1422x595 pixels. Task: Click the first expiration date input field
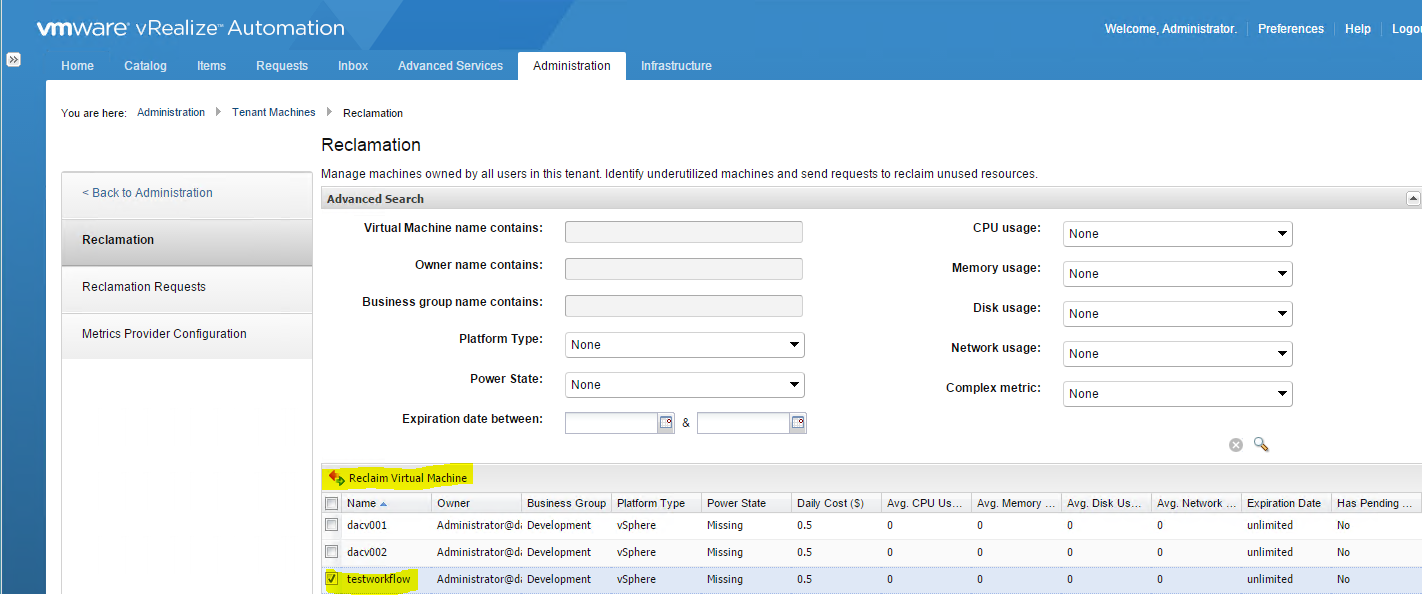pos(611,423)
